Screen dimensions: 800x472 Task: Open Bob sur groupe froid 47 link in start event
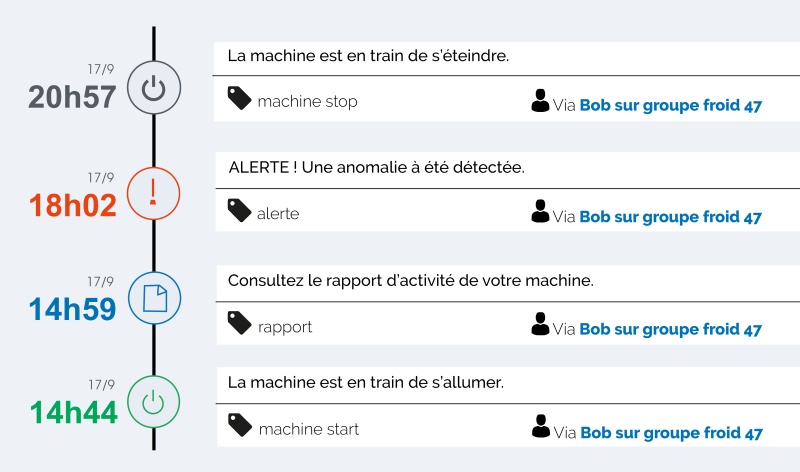[671, 433]
